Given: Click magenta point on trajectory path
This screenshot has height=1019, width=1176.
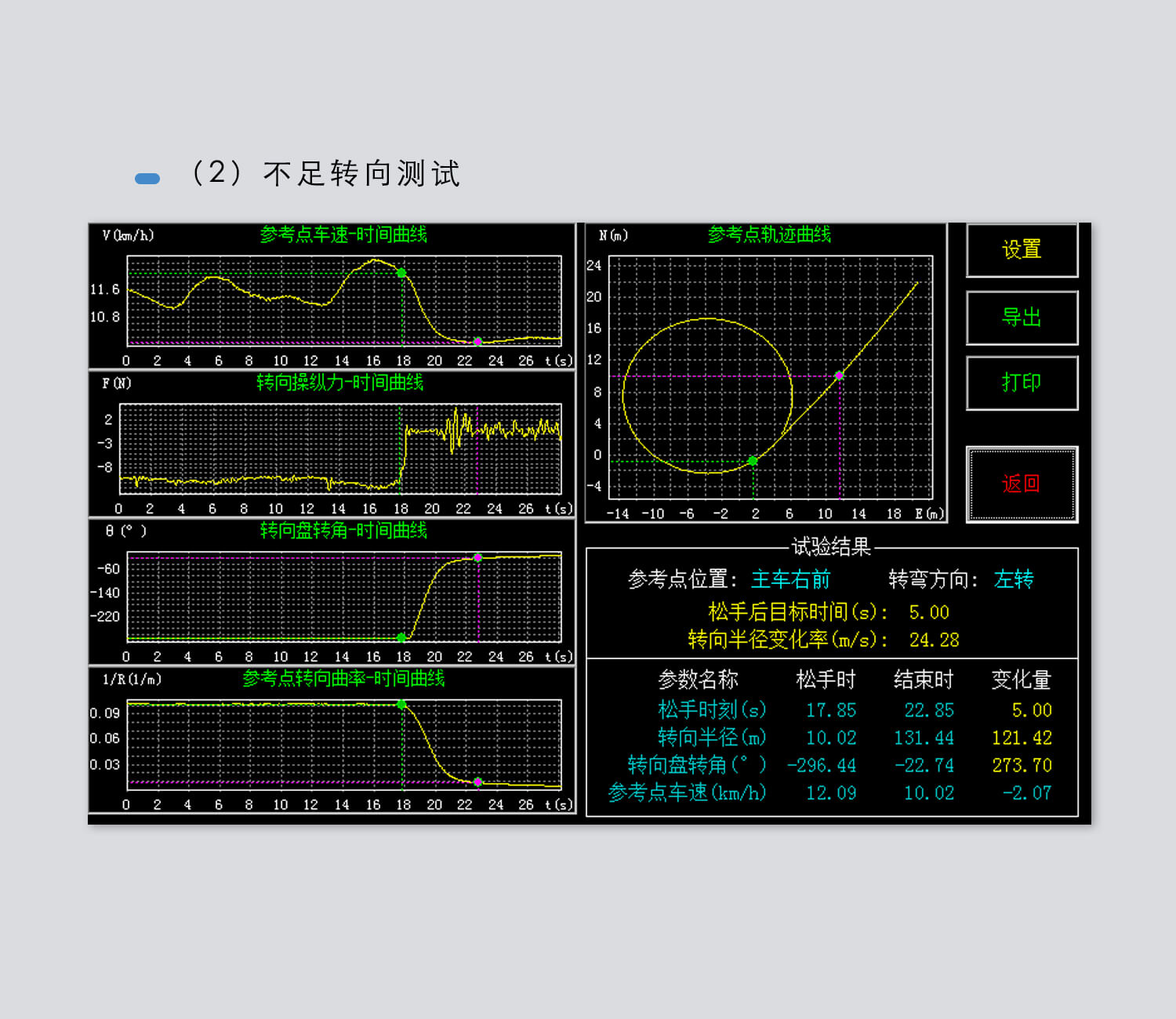Looking at the screenshot, I should coord(839,376).
